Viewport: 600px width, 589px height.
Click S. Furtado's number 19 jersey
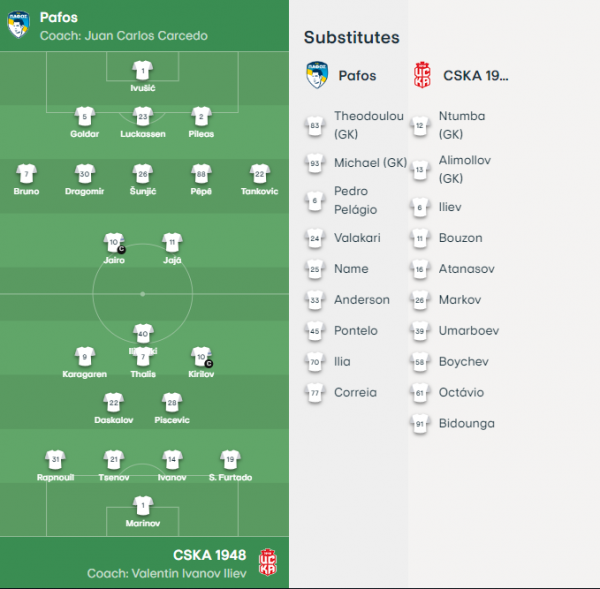click(230, 460)
